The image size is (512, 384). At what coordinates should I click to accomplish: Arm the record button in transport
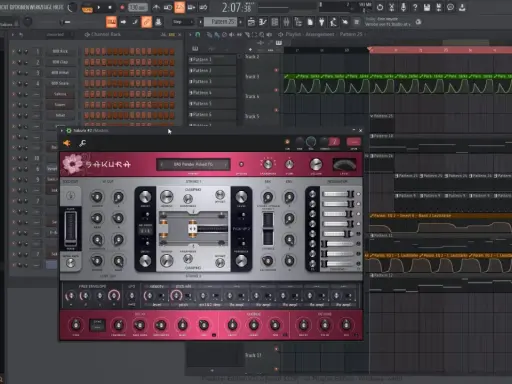click(122, 7)
